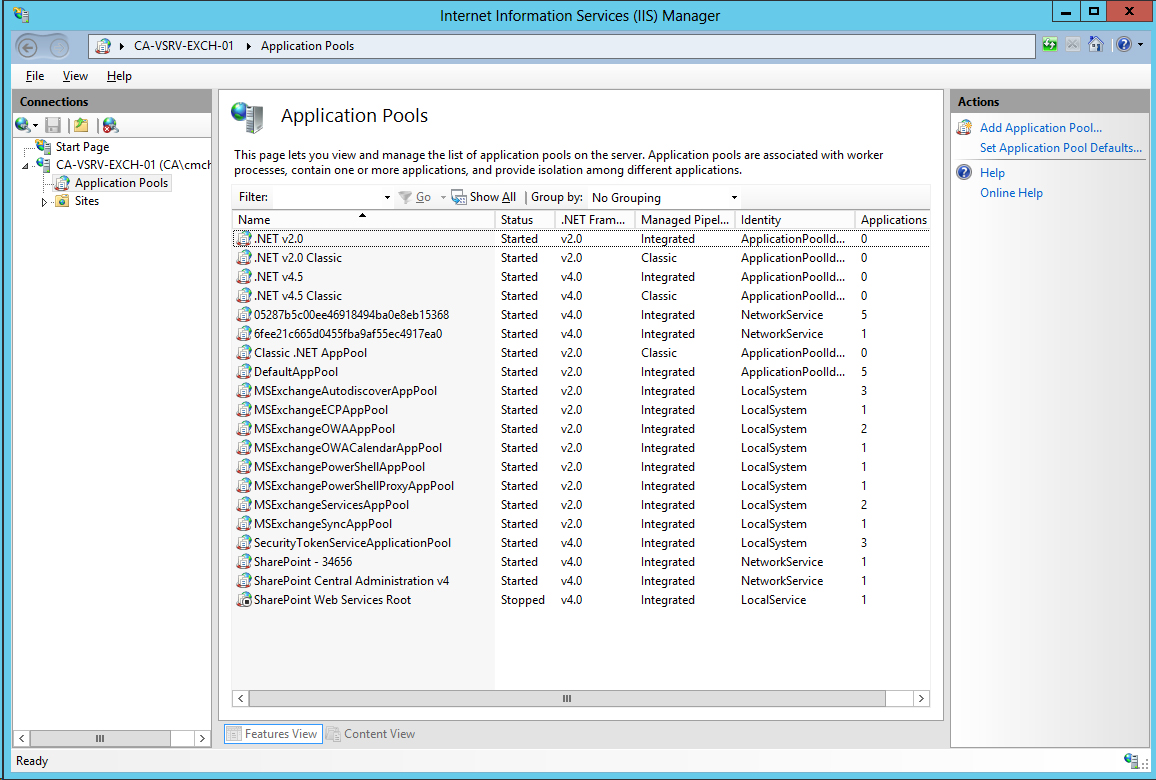Open Help using the blue question mark icon

(x=1124, y=44)
